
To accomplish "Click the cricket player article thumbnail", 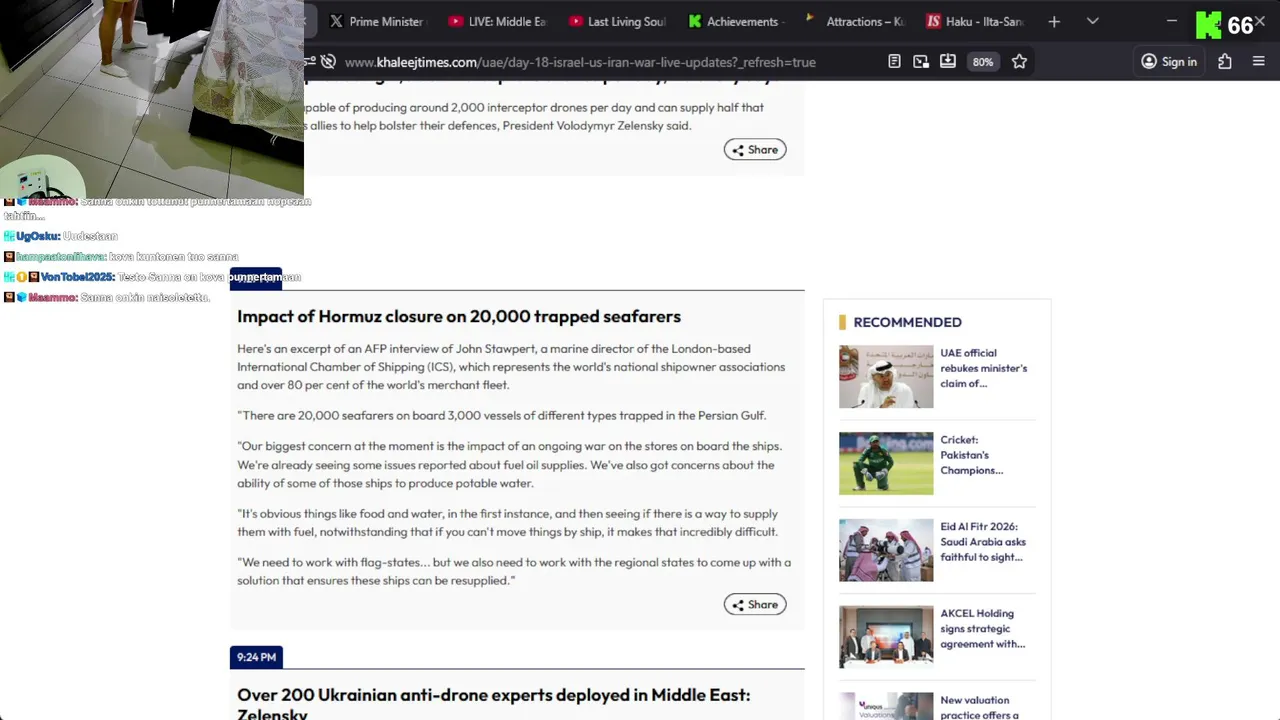I will click(886, 463).
